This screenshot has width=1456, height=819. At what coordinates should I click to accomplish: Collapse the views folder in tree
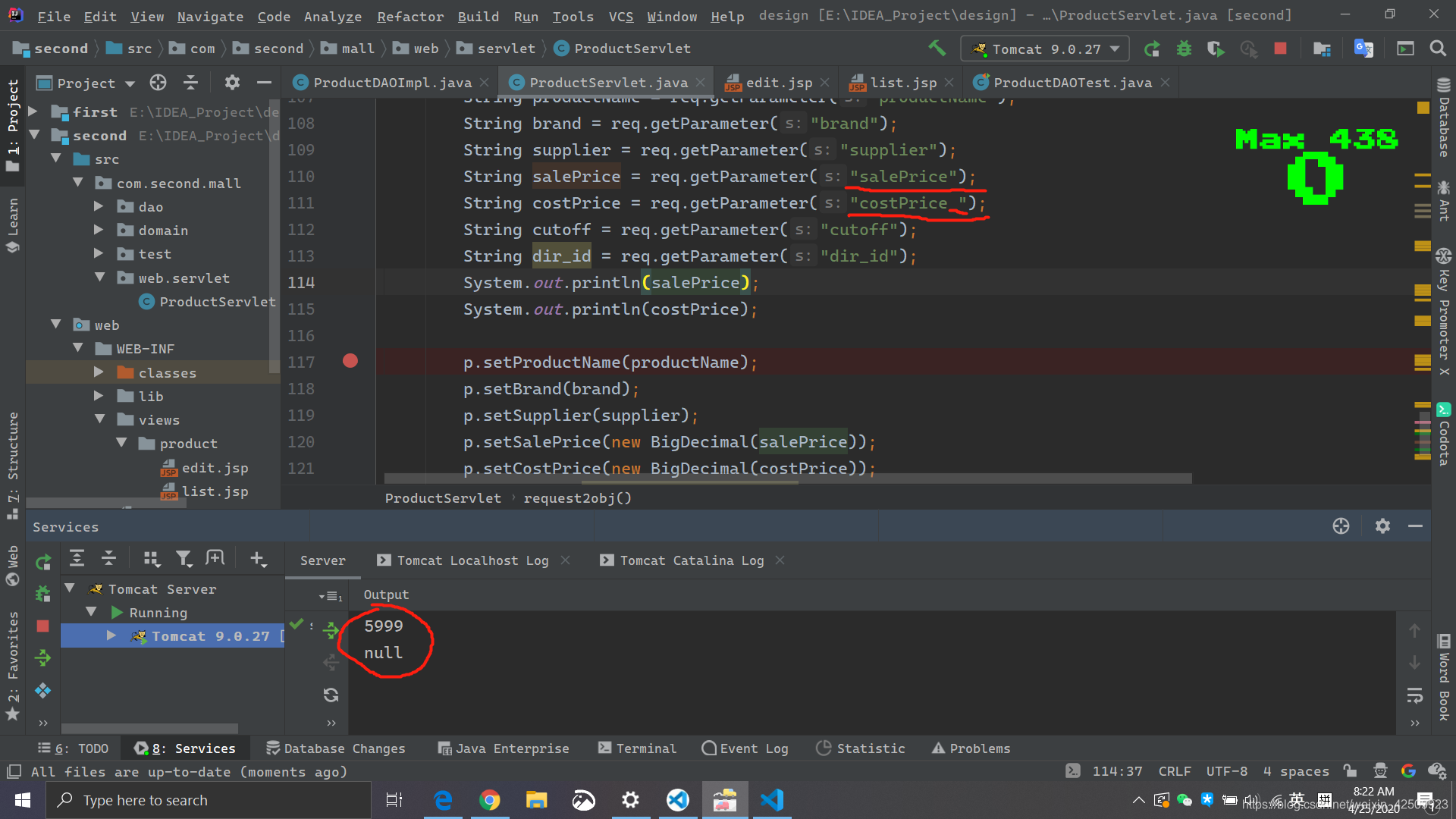point(99,419)
